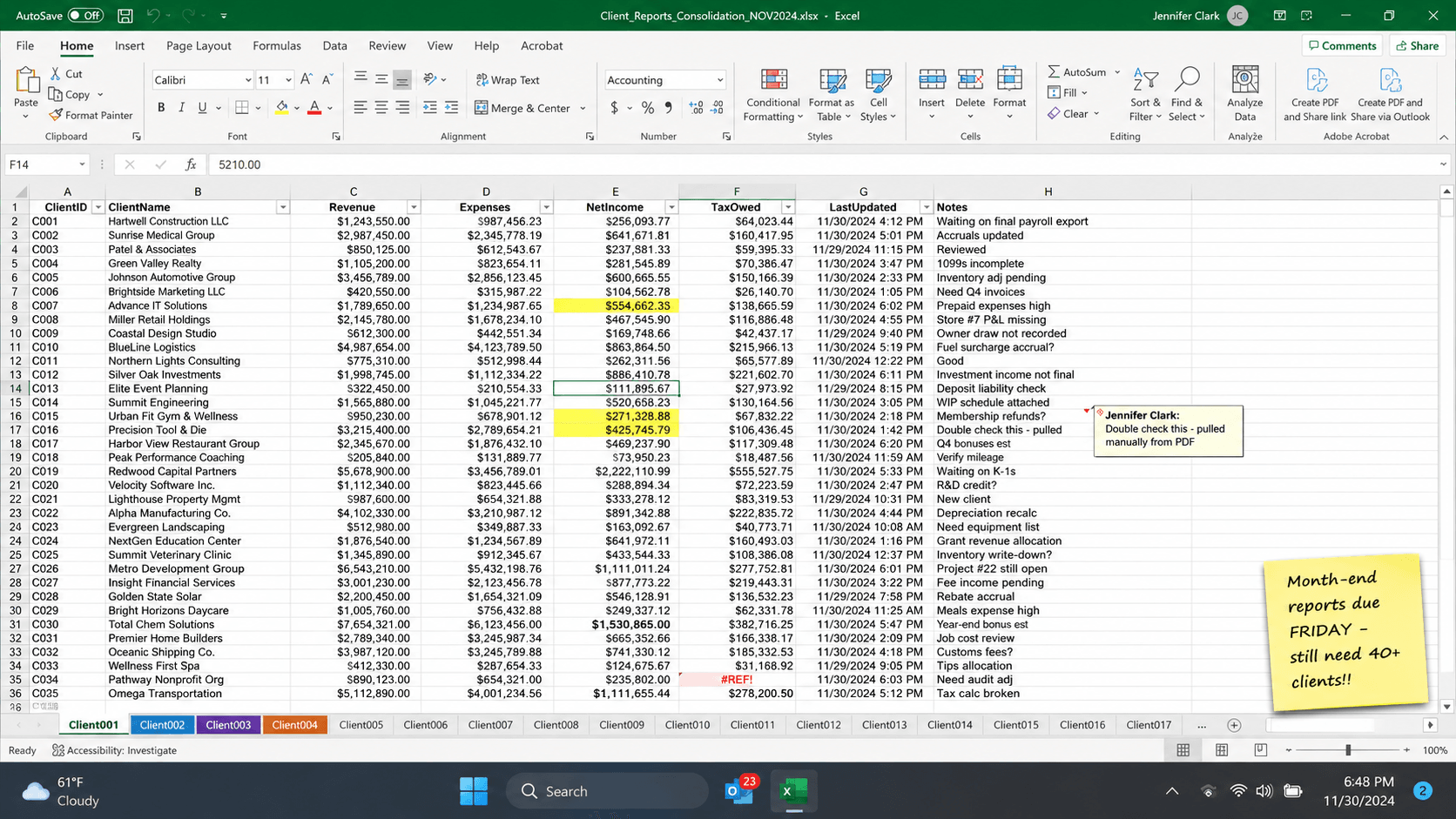Decrease font size with small A icon

pos(327,79)
